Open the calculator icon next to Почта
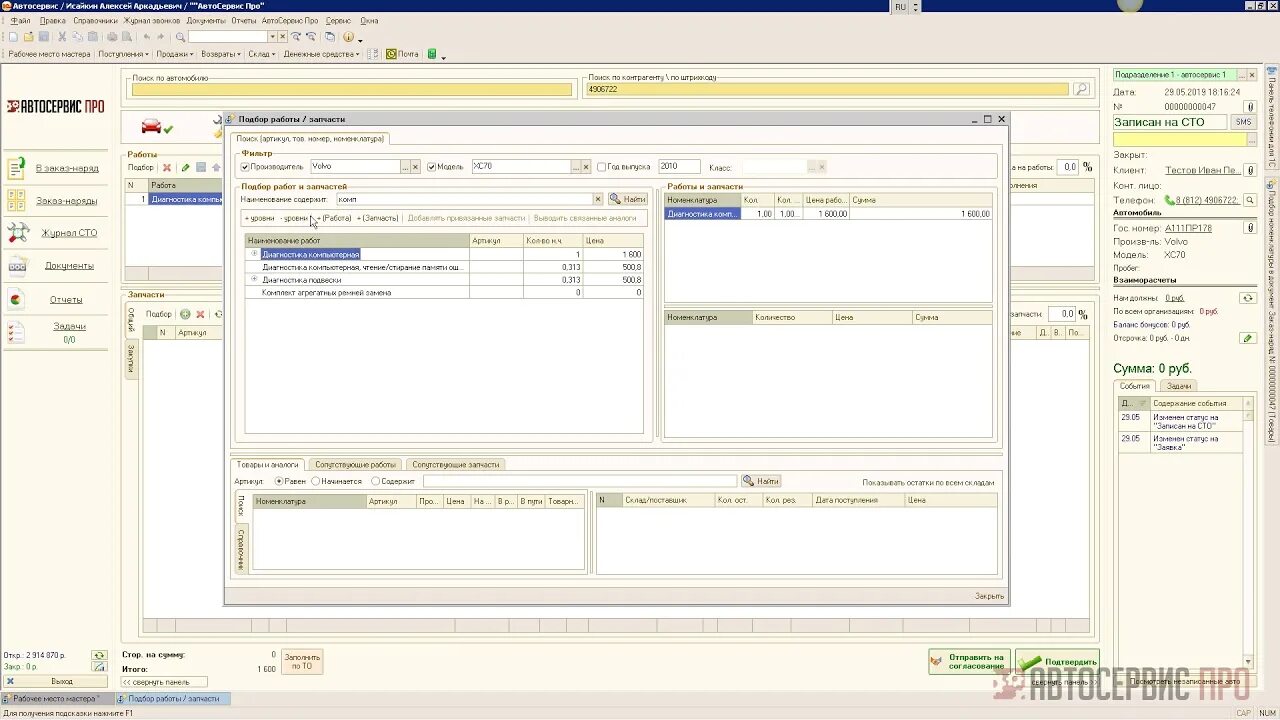Viewport: 1280px width, 720px height. [432, 54]
